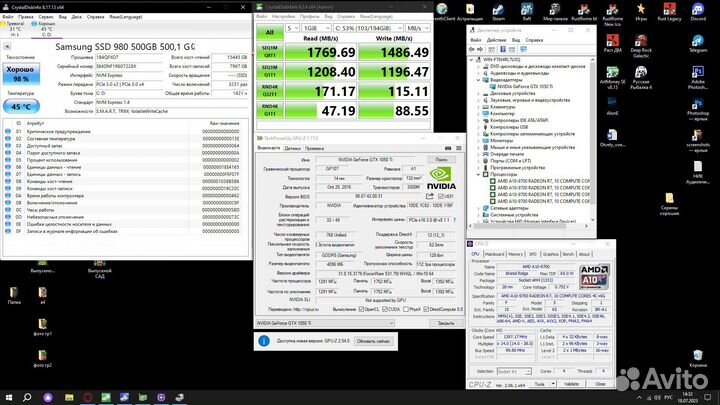Open the Steam desktop shortcut
Image resolution: width=720 pixels, height=405 pixels.
[x=498, y=12]
